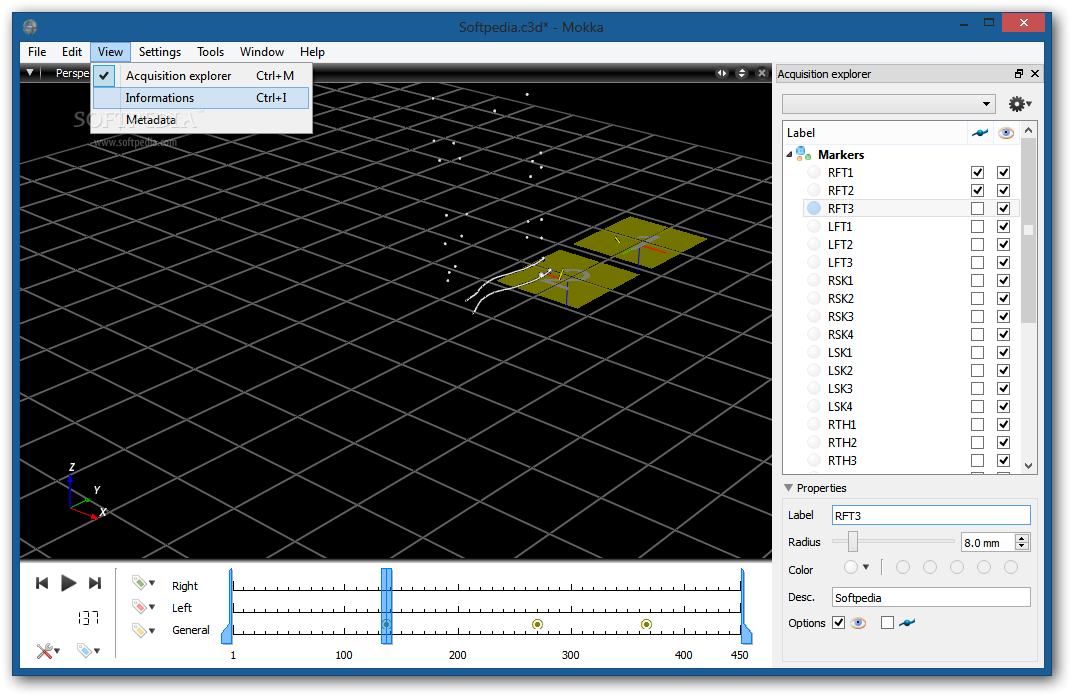Open the Edit menu
The image size is (1072, 696).
point(72,51)
